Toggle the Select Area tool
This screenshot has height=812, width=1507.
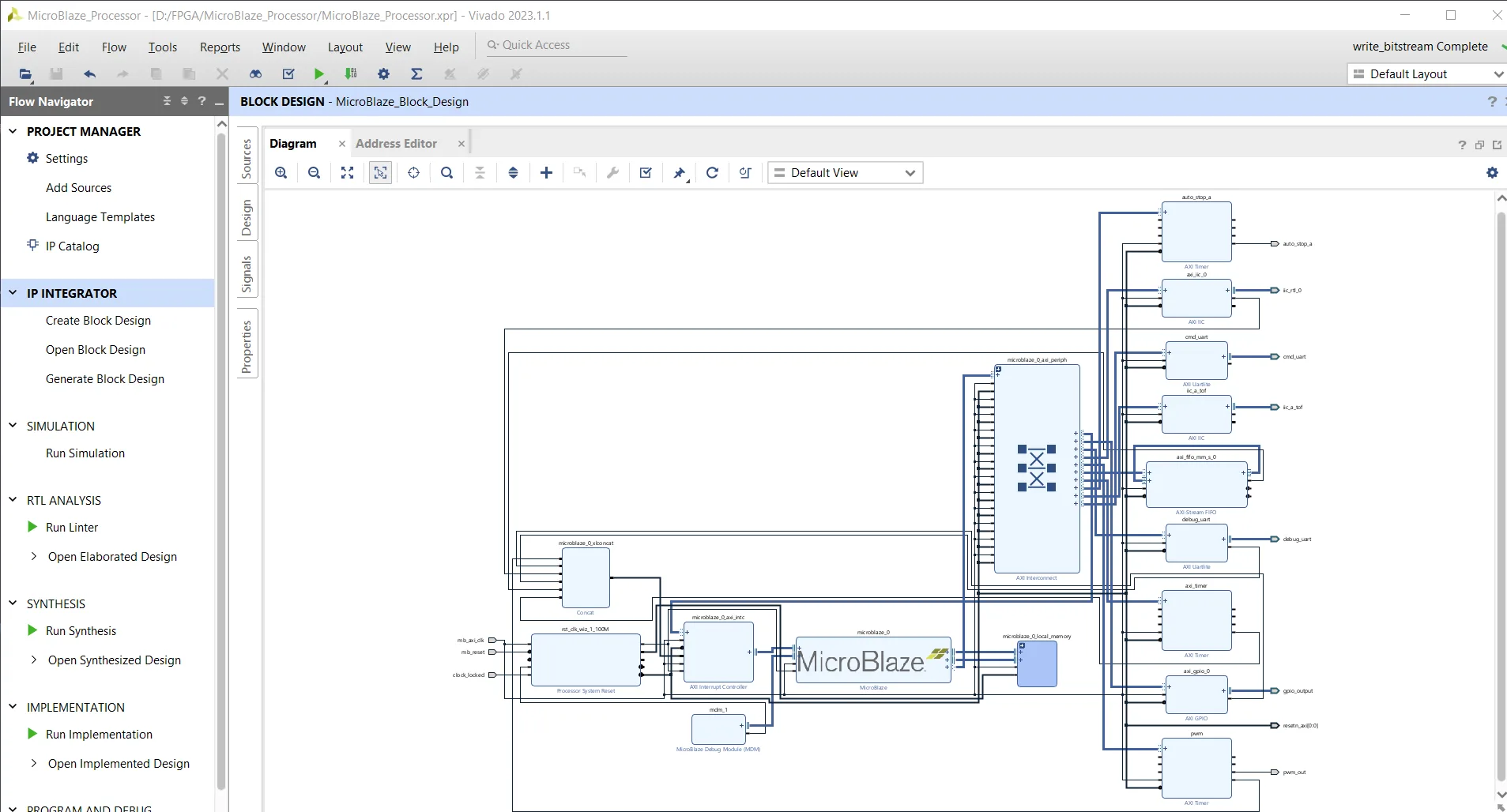click(x=380, y=173)
